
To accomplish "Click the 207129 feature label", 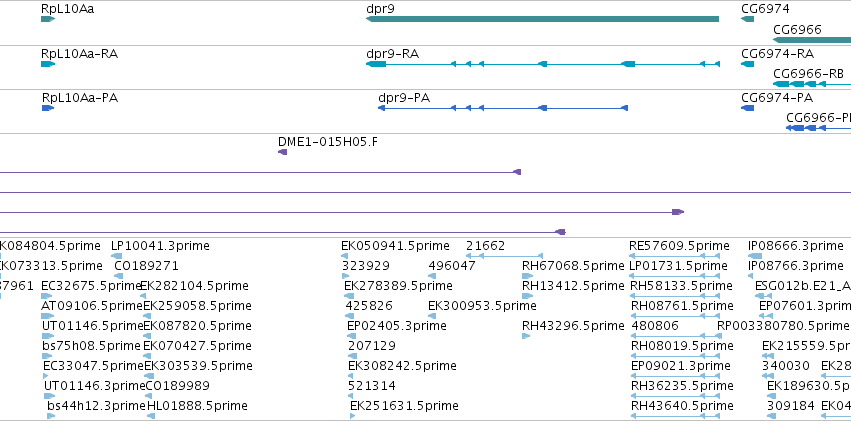I will [372, 346].
